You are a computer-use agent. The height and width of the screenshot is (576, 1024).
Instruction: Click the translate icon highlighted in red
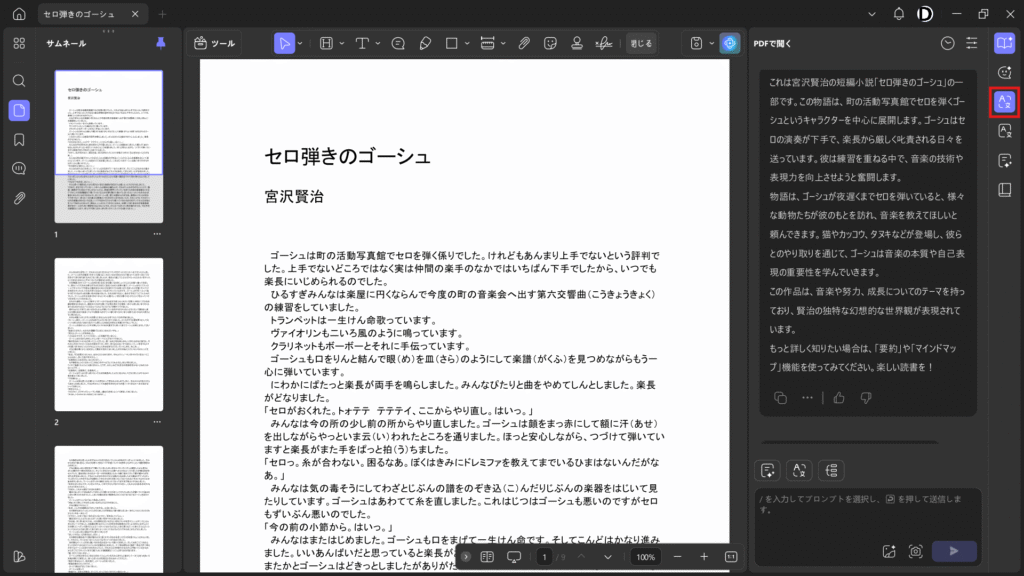[x=1004, y=101]
